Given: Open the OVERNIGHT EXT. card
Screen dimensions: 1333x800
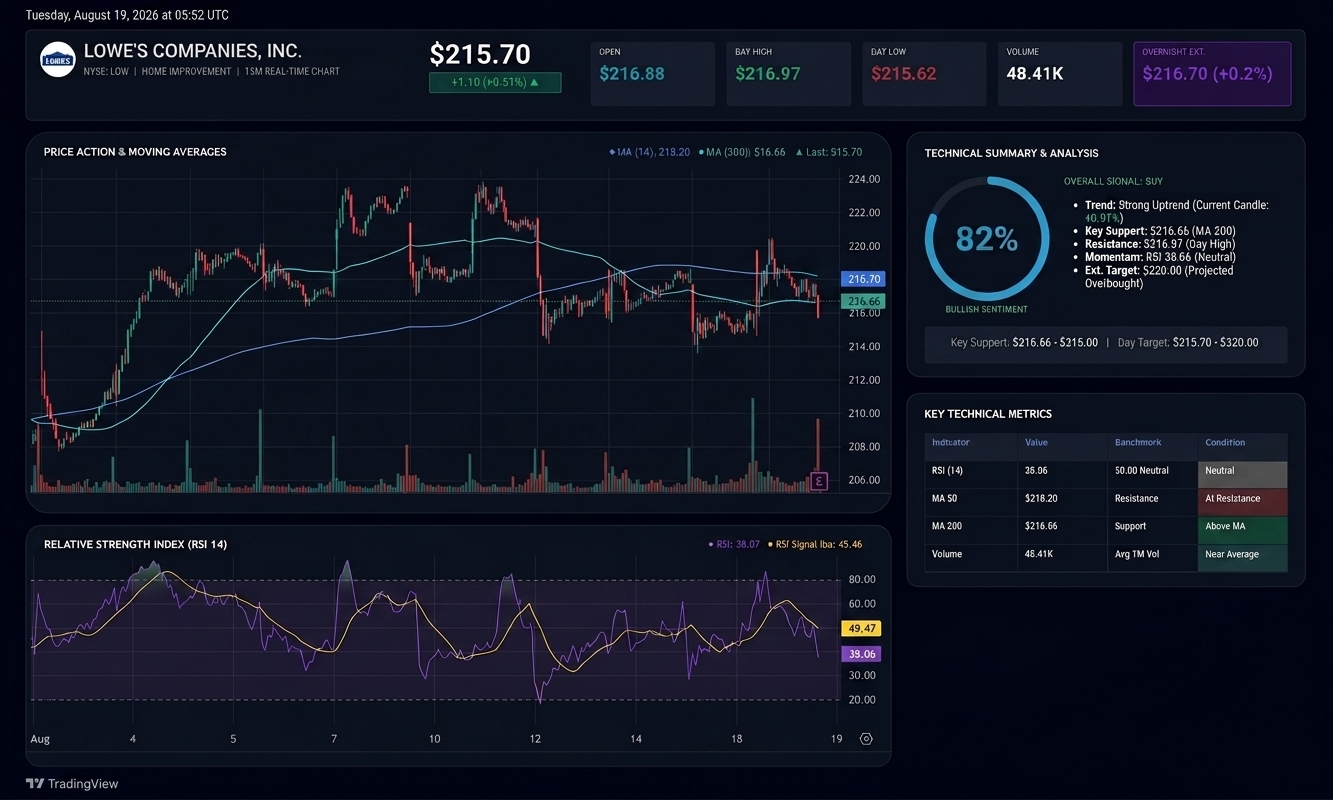Looking at the screenshot, I should 1212,74.
